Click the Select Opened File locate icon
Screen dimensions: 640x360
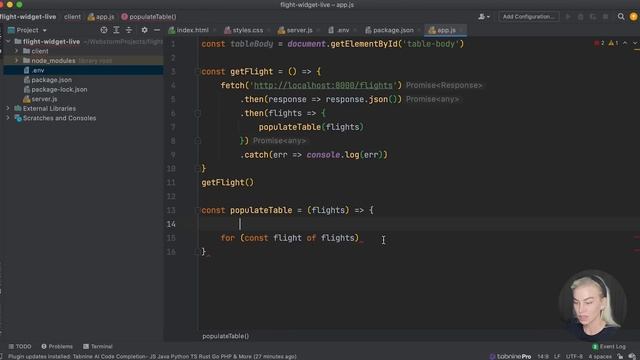click(x=104, y=30)
